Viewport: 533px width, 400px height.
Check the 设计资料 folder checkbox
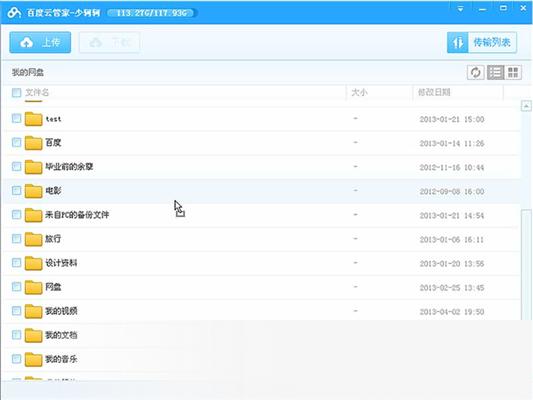pos(16,262)
